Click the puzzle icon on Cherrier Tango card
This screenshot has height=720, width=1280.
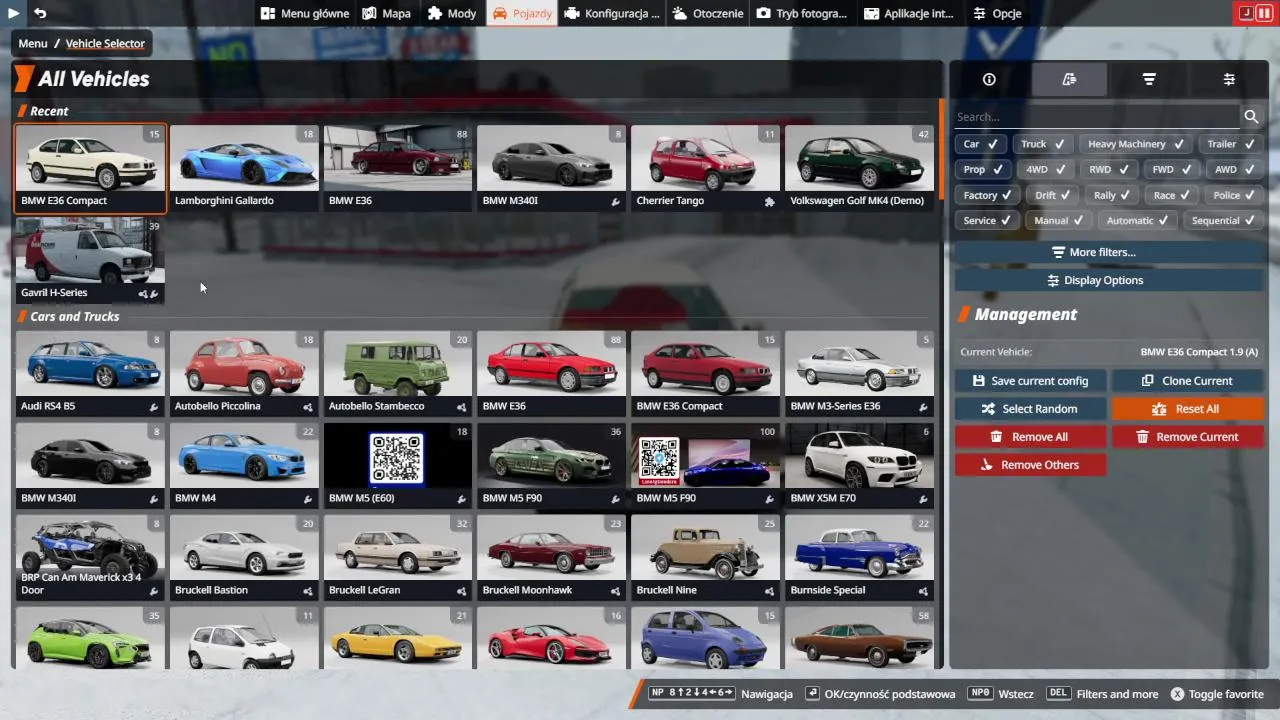769,201
